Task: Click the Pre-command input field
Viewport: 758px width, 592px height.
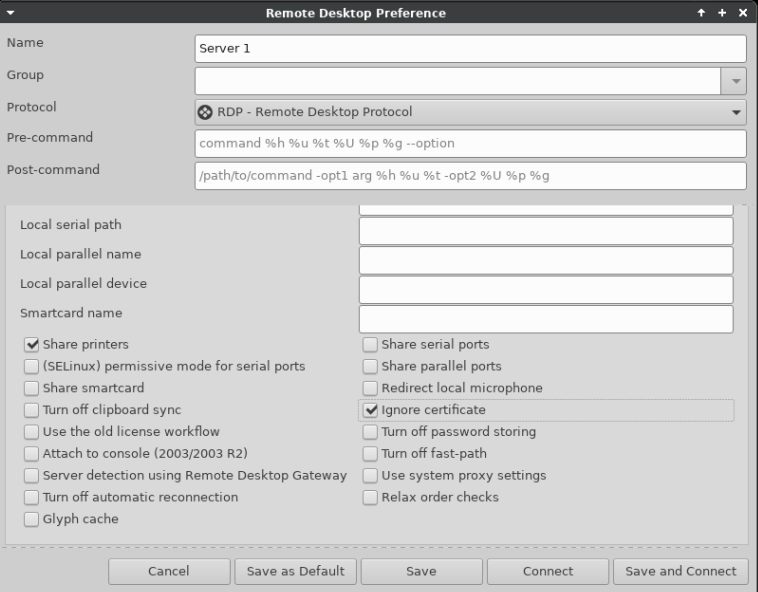Action: click(470, 143)
